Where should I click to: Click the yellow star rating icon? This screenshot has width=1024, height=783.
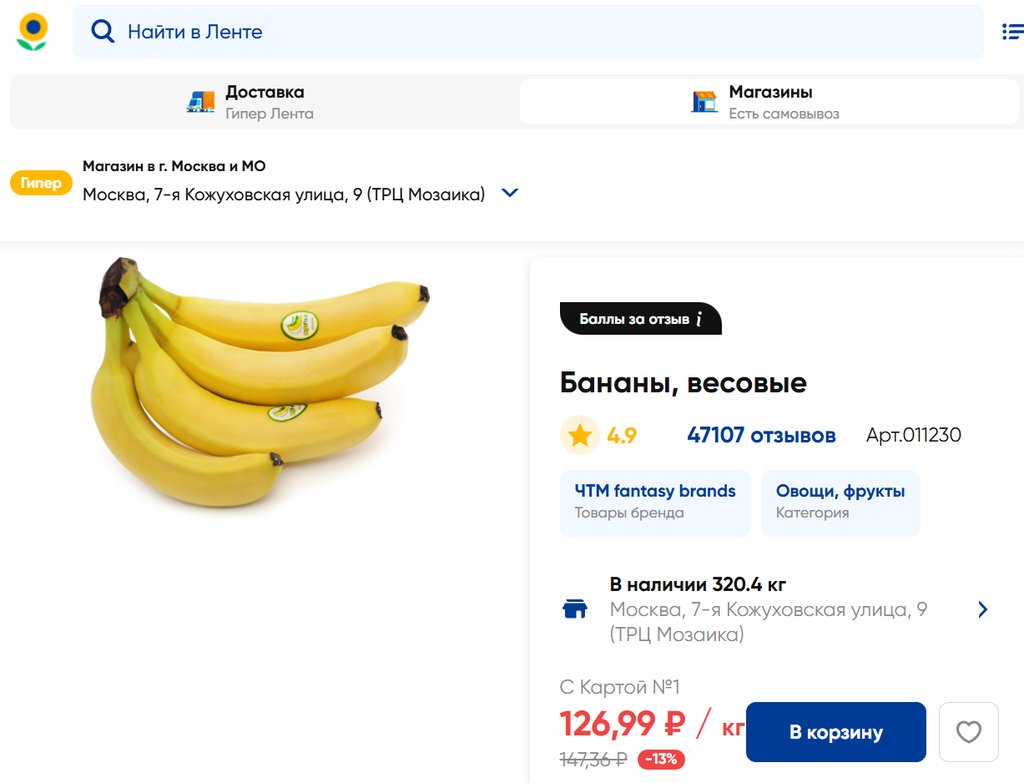point(579,435)
